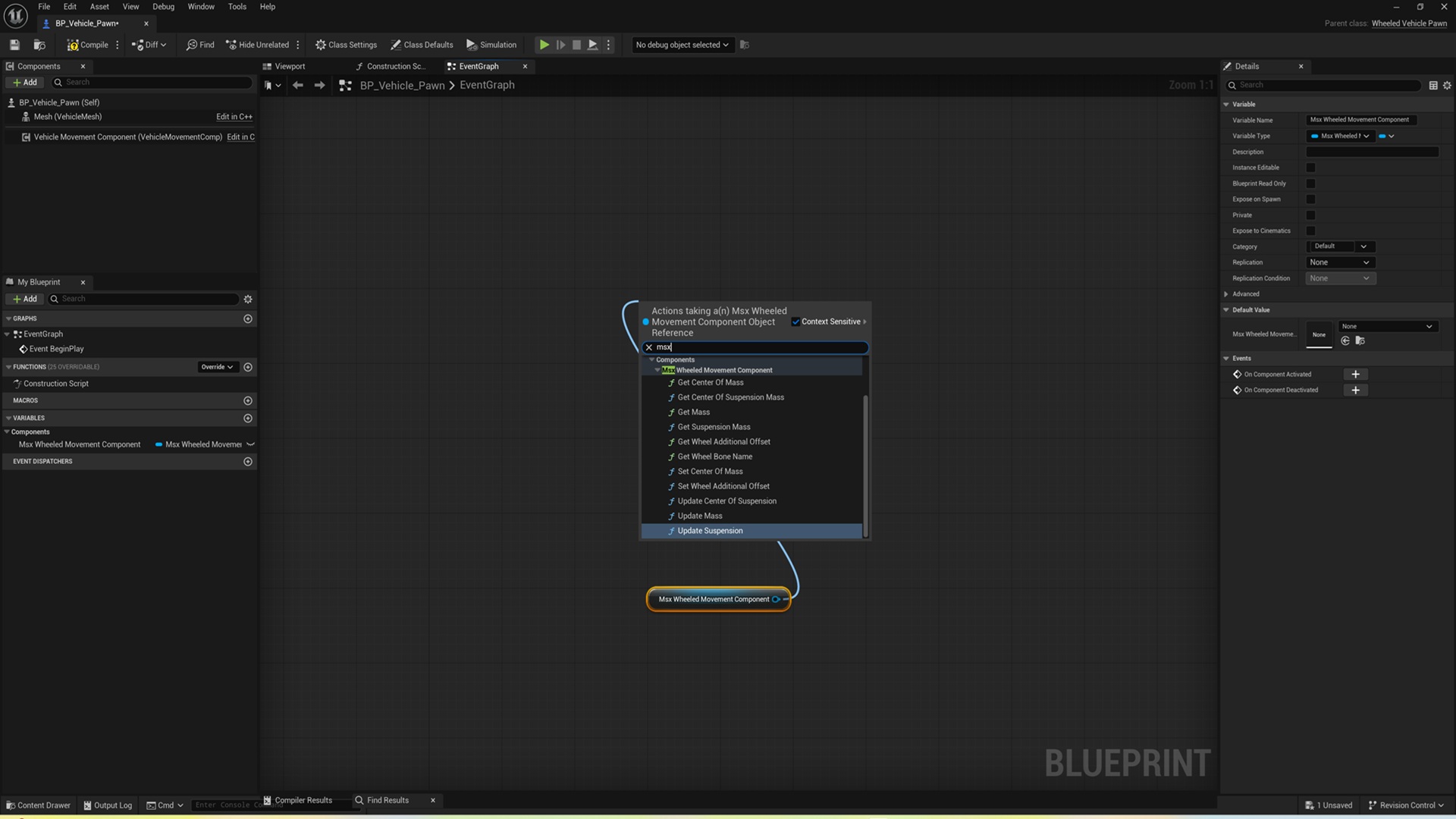Open the File menu
The width and height of the screenshot is (1456, 819).
(44, 7)
